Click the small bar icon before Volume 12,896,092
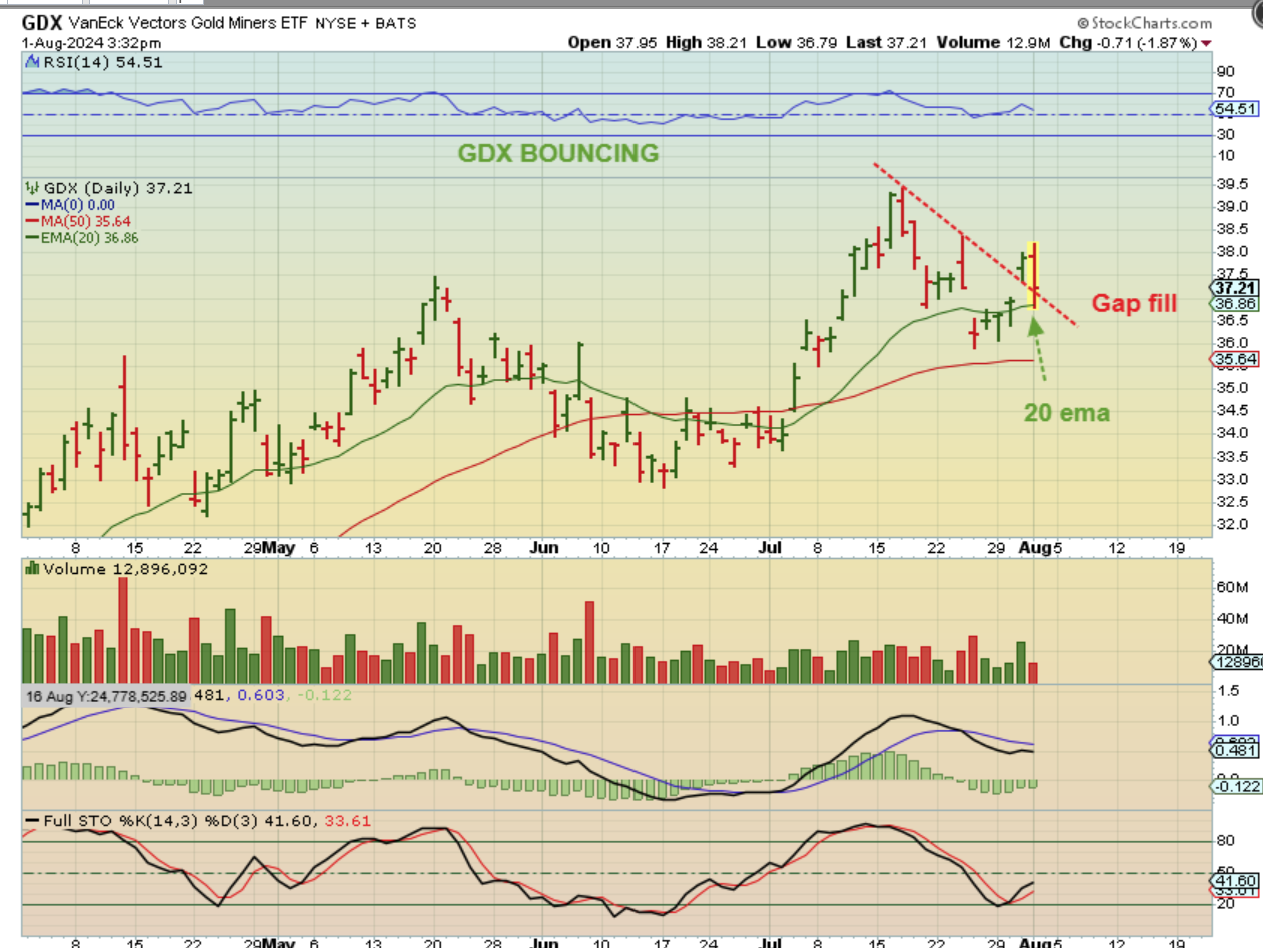Viewport: 1263px width, 948px height. [30, 568]
